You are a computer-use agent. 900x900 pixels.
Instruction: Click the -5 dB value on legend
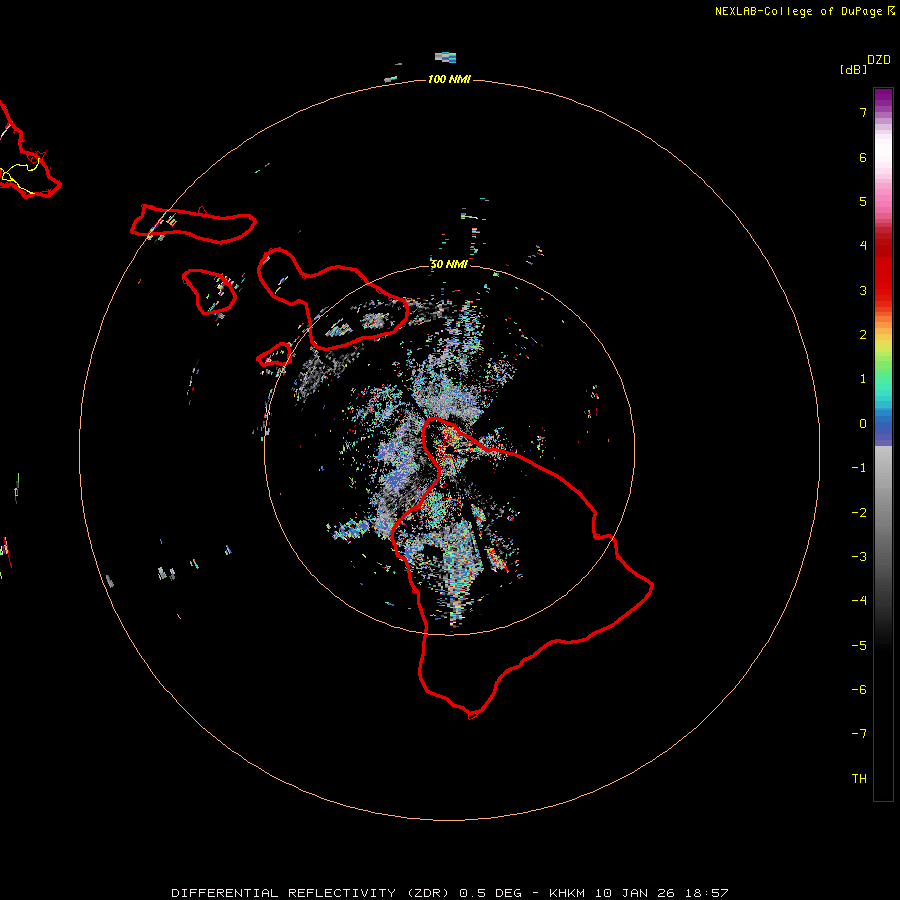click(859, 646)
